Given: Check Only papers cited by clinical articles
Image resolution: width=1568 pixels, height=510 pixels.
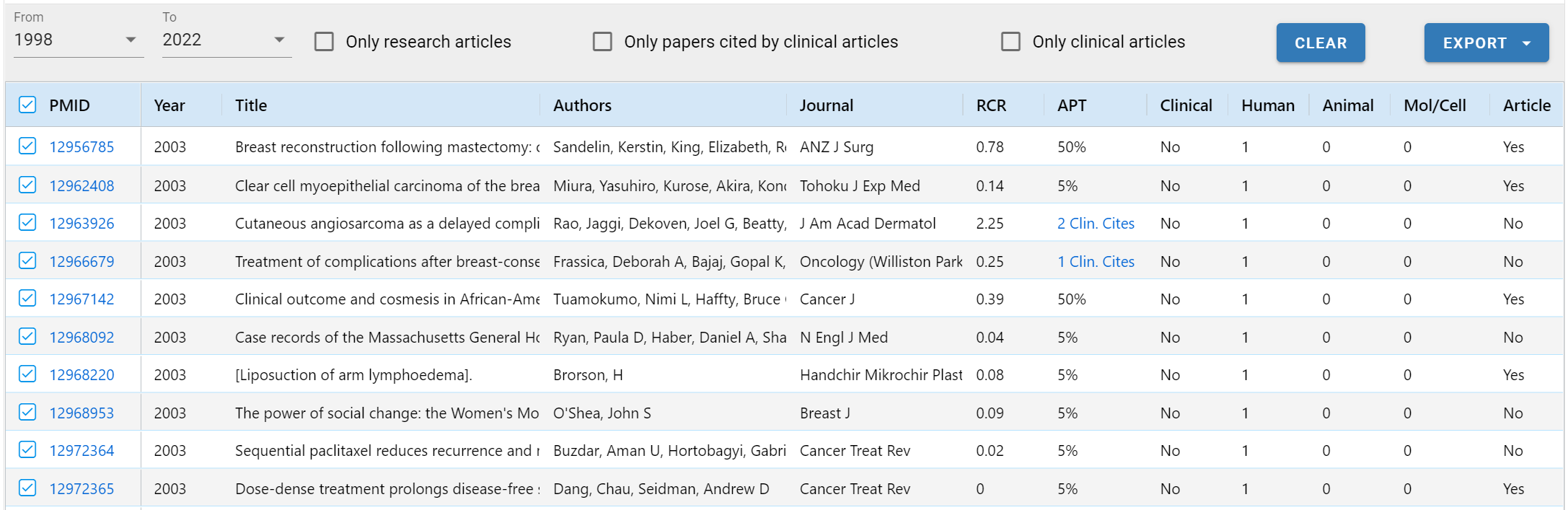Looking at the screenshot, I should 602,42.
